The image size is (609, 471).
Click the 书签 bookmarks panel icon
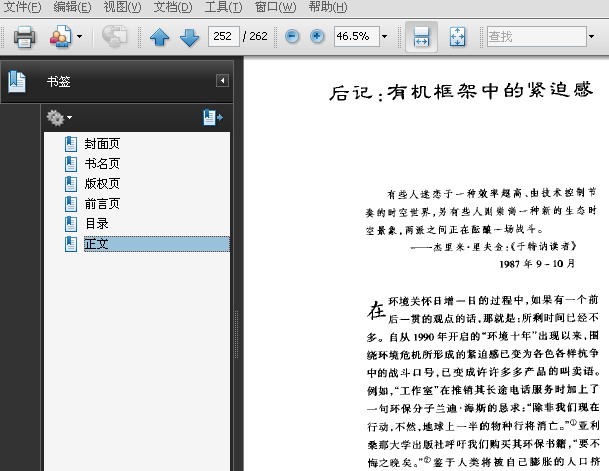[17, 81]
